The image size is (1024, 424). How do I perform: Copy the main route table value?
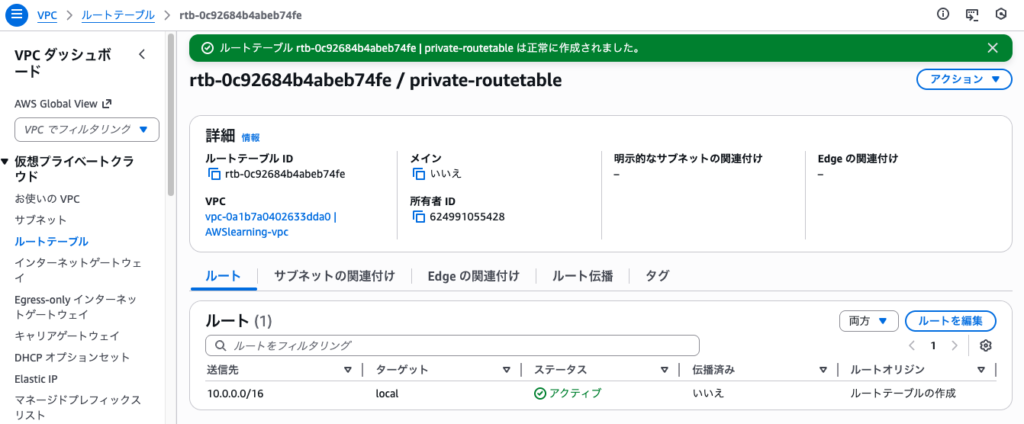(x=418, y=174)
